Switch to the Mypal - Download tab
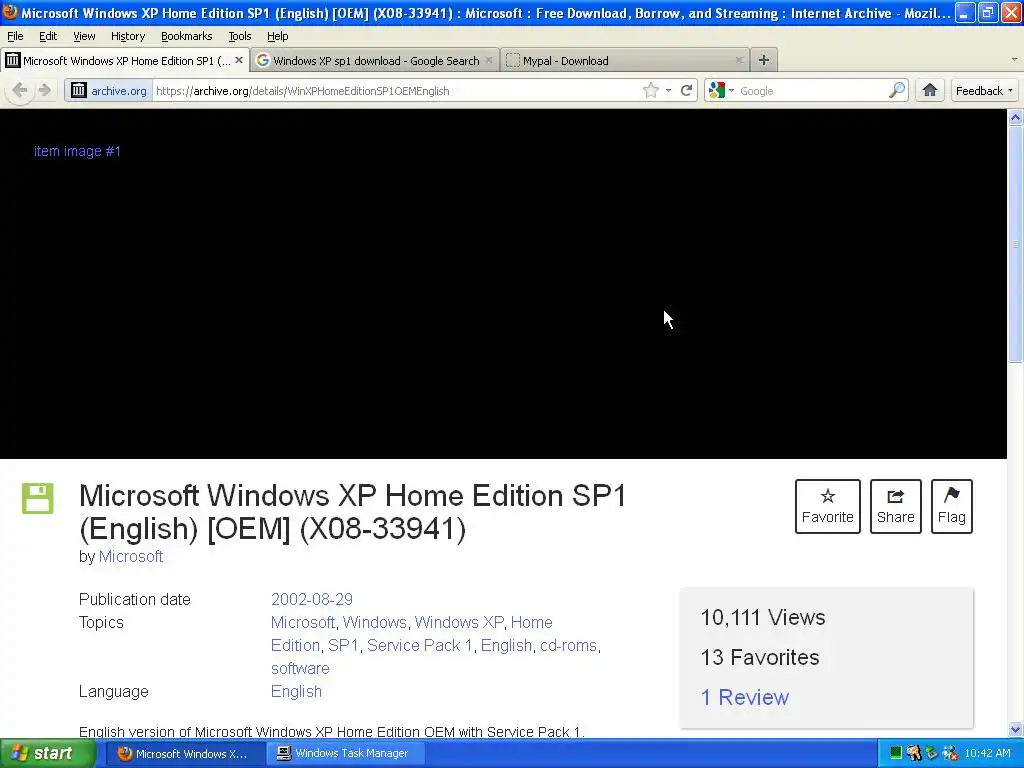This screenshot has width=1024, height=768. (625, 60)
